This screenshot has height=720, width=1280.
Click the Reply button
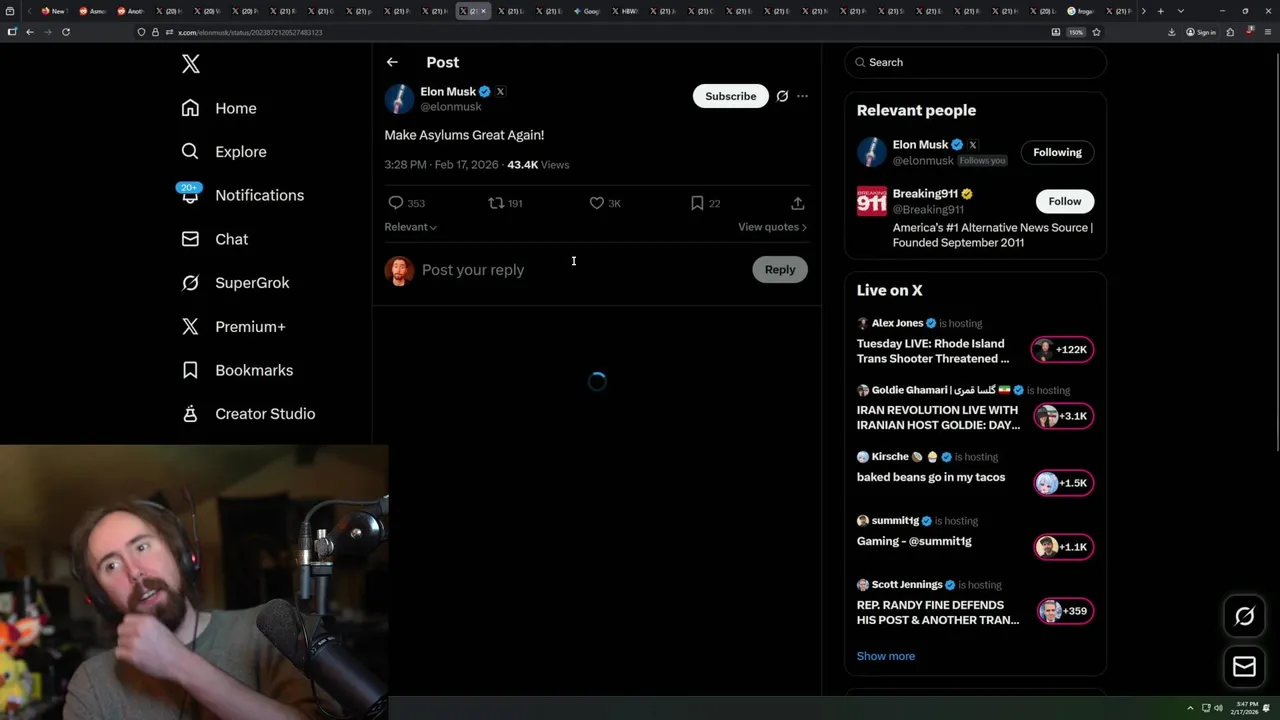(780, 270)
